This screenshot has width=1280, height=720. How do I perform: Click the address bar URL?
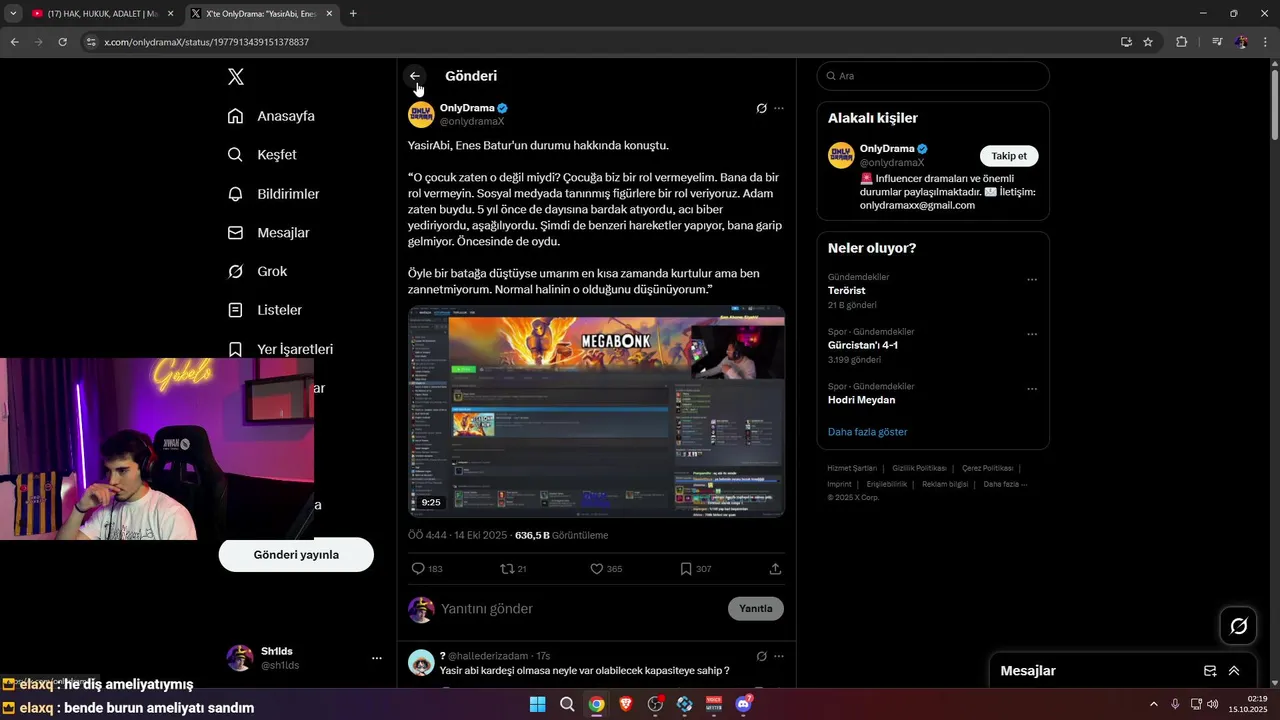pyautogui.click(x=206, y=42)
